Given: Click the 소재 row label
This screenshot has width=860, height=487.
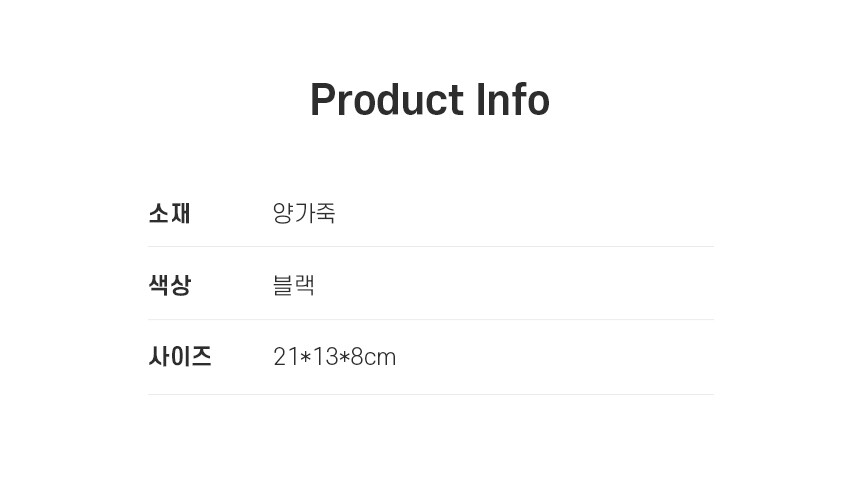Looking at the screenshot, I should 169,213.
